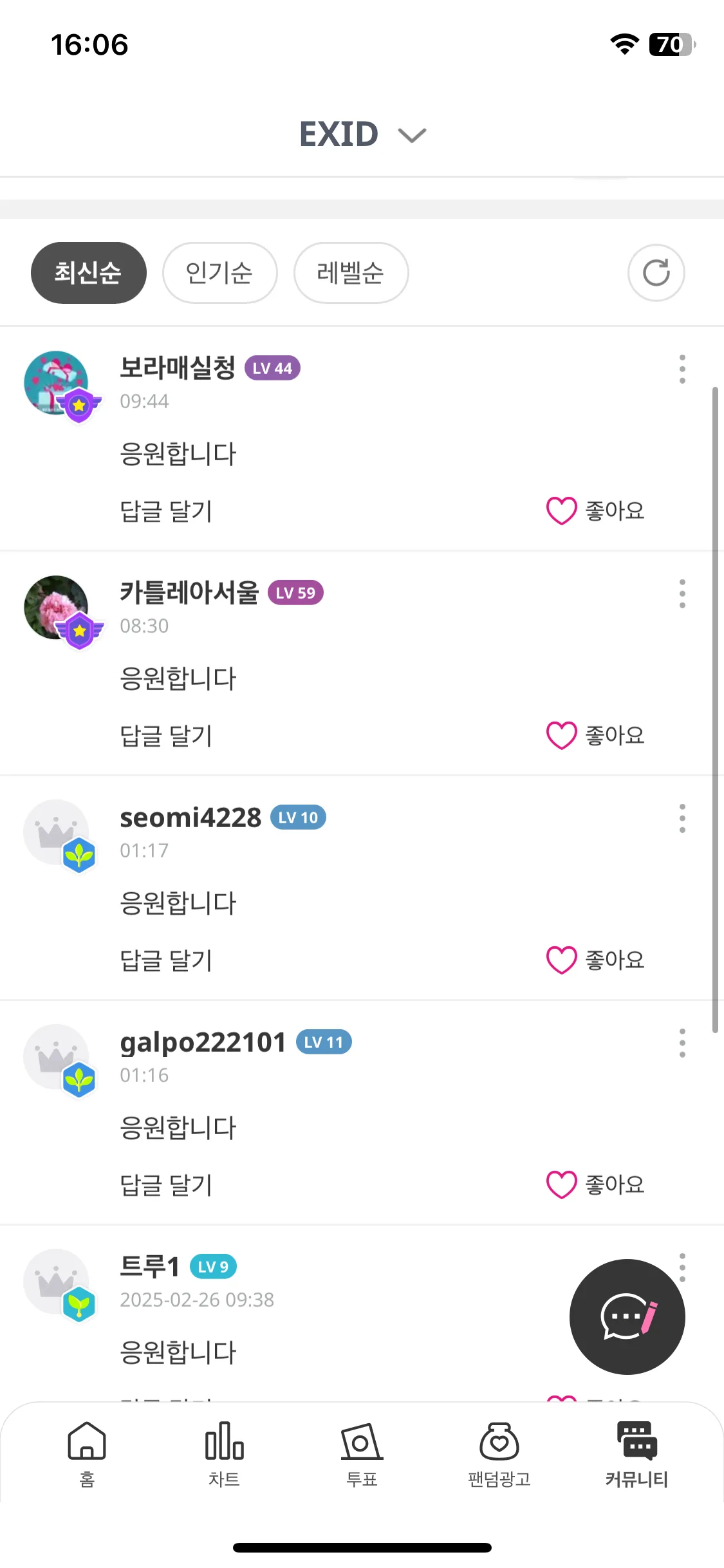Reply to 카틀레아서울 via 답글 달기

click(166, 736)
